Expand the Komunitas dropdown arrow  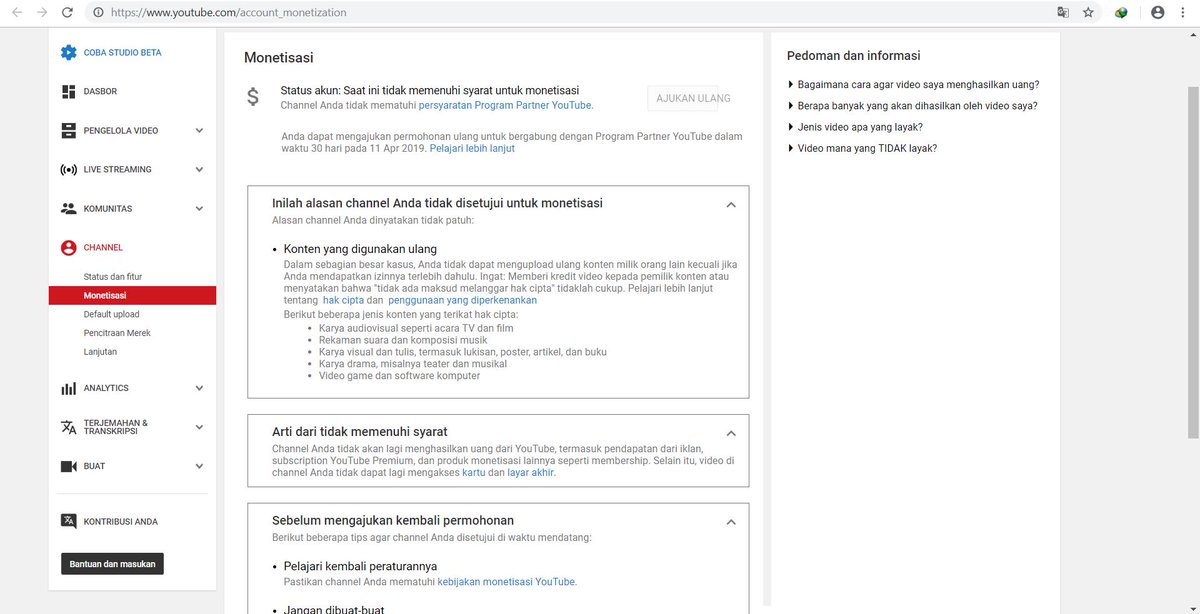click(x=199, y=209)
